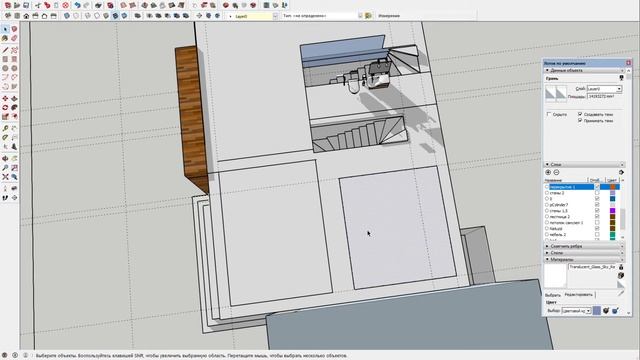Choose the Eraser tool
The height and width of the screenshot is (360, 640).
[x=14, y=38]
